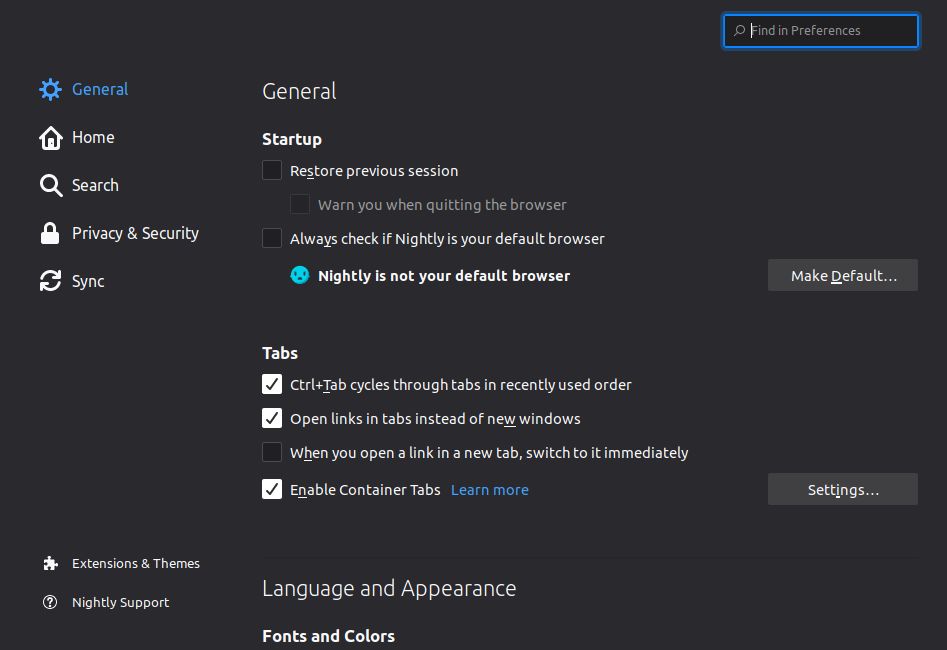
Task: Click the Privacy & Security lock icon
Action: pos(50,233)
